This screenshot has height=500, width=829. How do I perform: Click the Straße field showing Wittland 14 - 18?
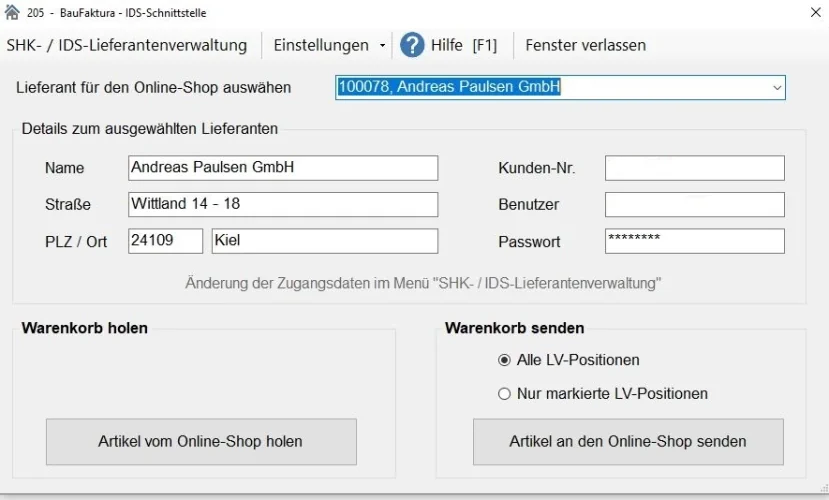point(283,205)
